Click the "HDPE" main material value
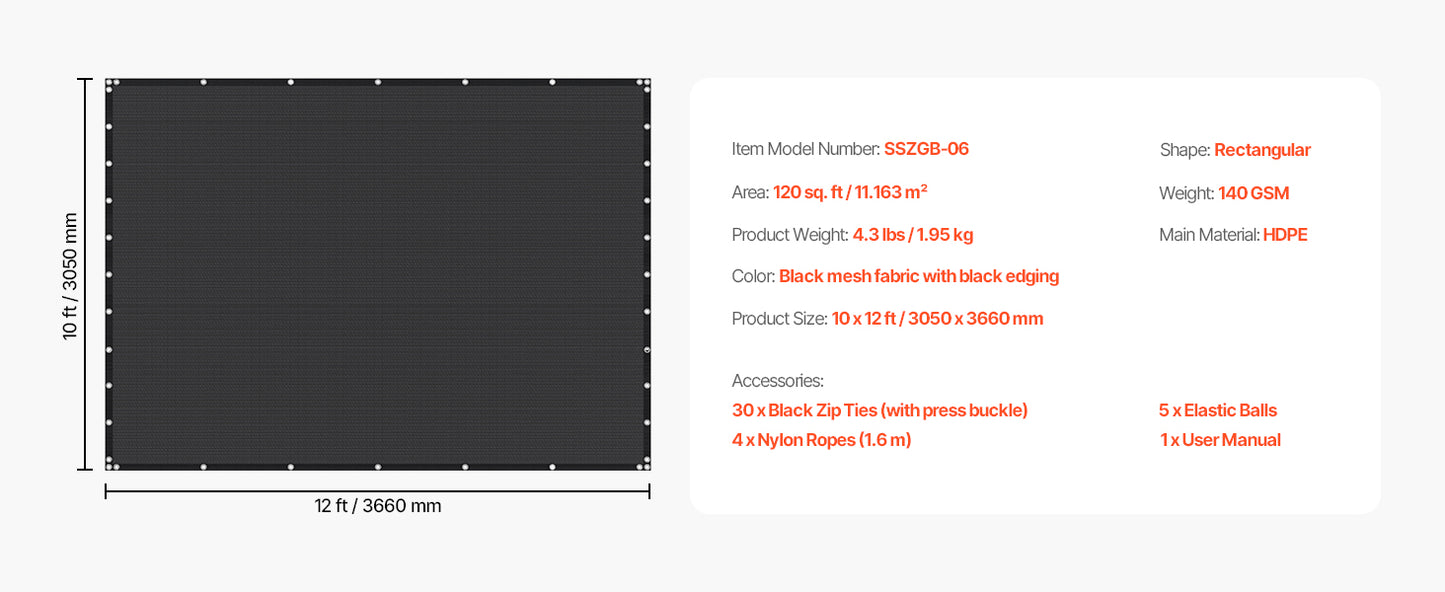The width and height of the screenshot is (1445, 592). coord(1285,235)
